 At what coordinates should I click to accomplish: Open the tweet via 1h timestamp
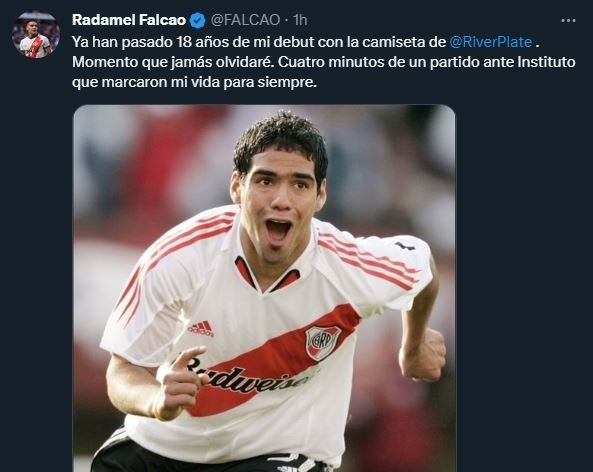pos(300,20)
